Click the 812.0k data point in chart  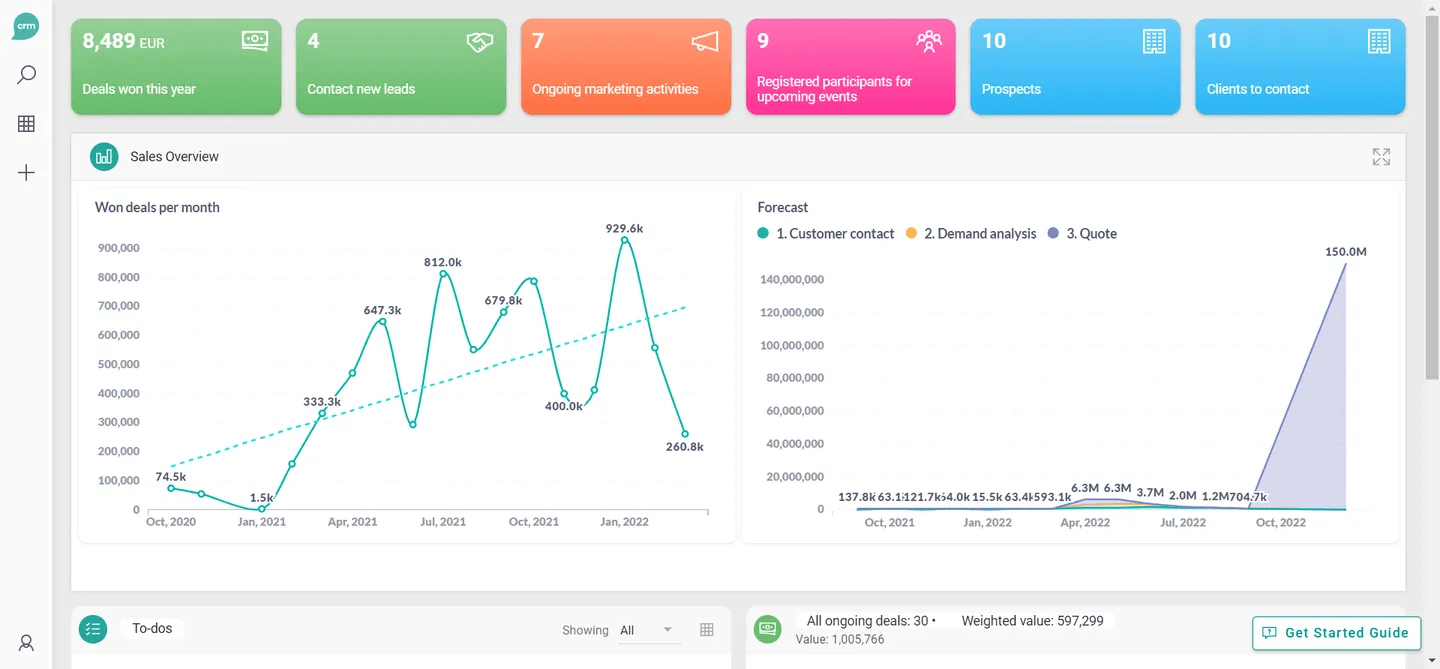click(443, 274)
